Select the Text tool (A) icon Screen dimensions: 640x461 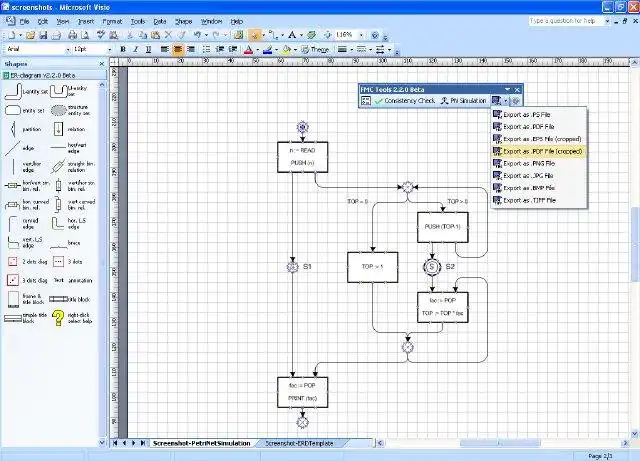coord(292,36)
